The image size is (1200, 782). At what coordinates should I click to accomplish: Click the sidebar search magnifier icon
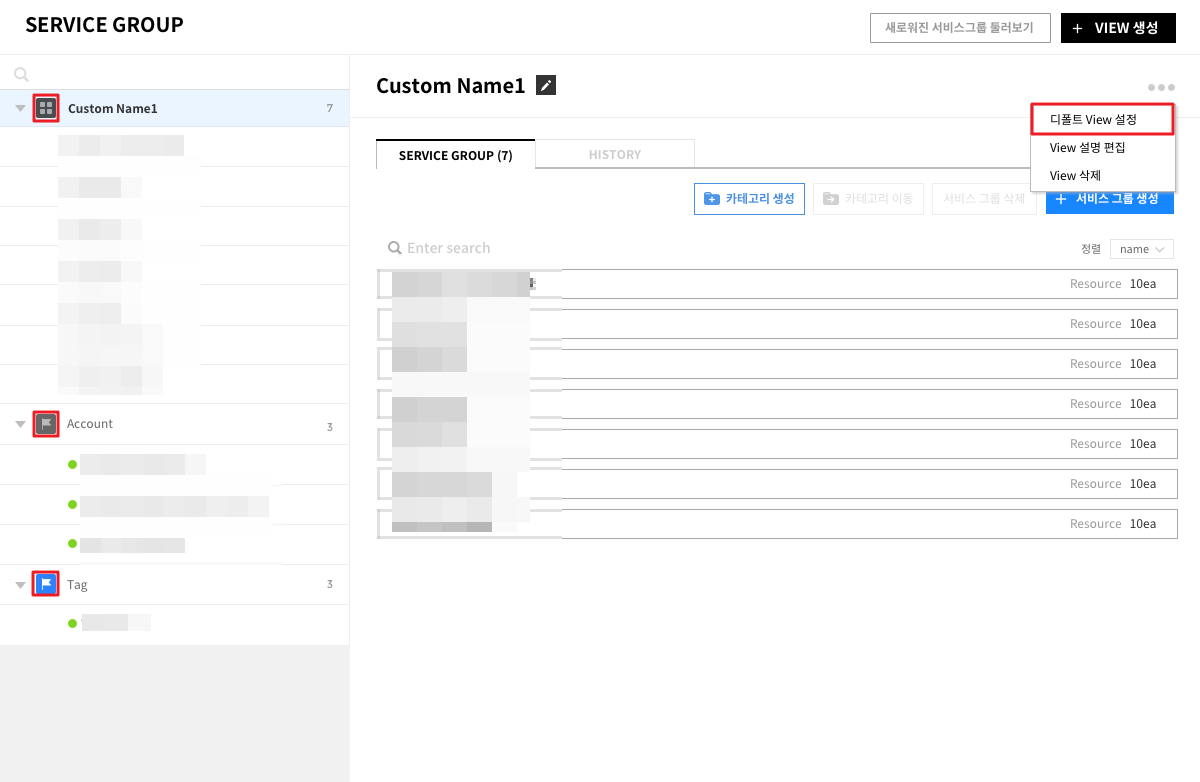(22, 74)
